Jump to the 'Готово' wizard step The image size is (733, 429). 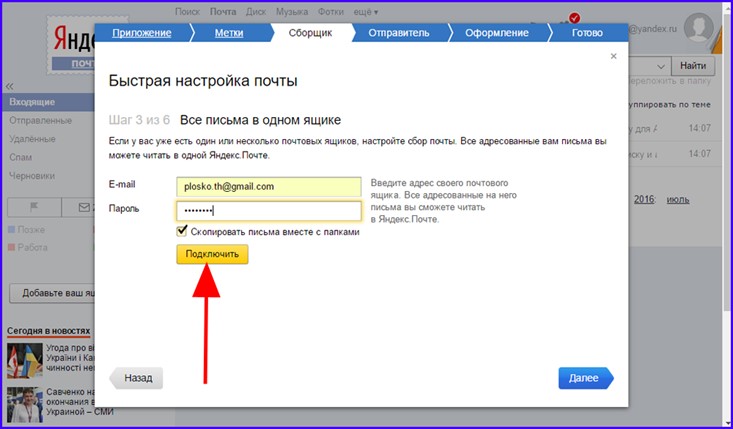point(587,33)
